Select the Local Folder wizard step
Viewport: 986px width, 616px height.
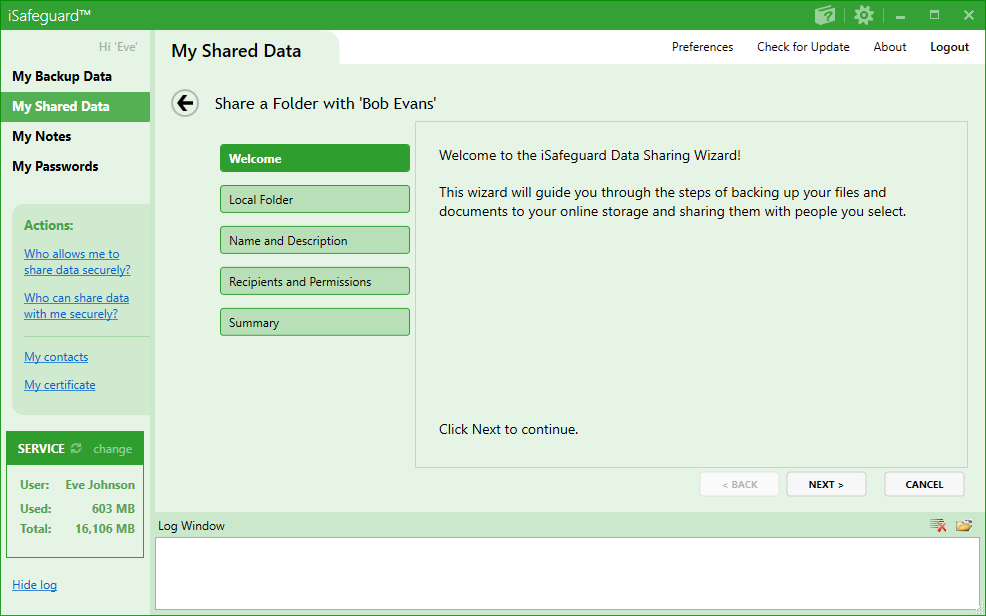click(x=314, y=199)
